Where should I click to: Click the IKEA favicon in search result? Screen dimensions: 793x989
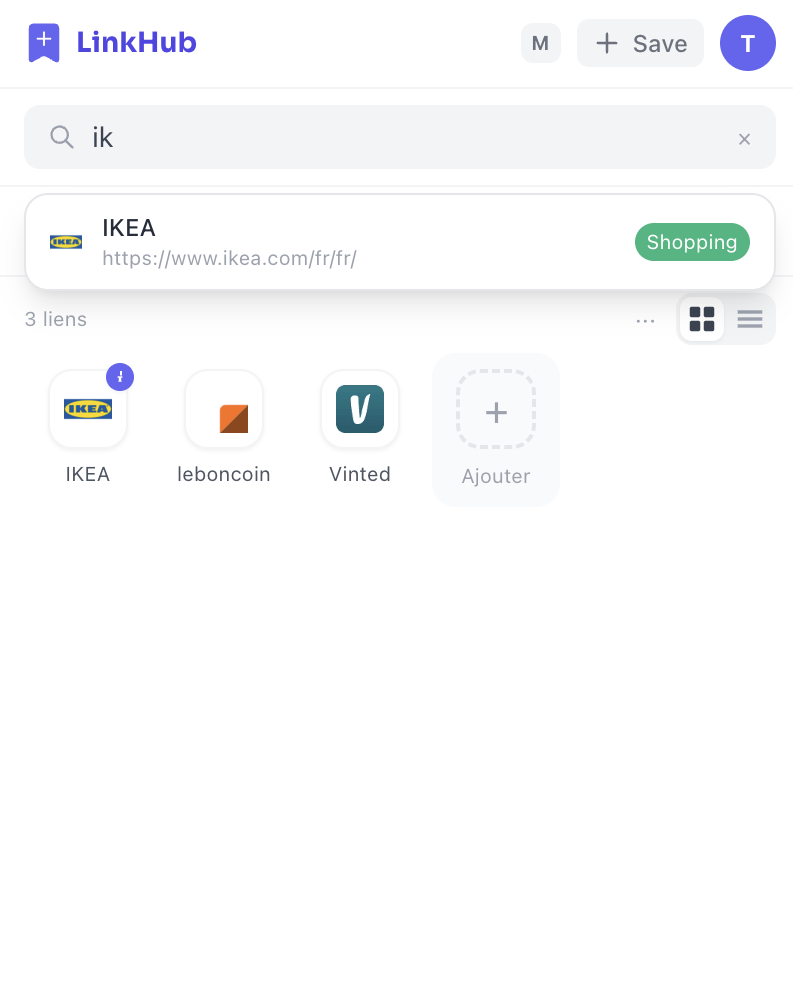pyautogui.click(x=66, y=242)
